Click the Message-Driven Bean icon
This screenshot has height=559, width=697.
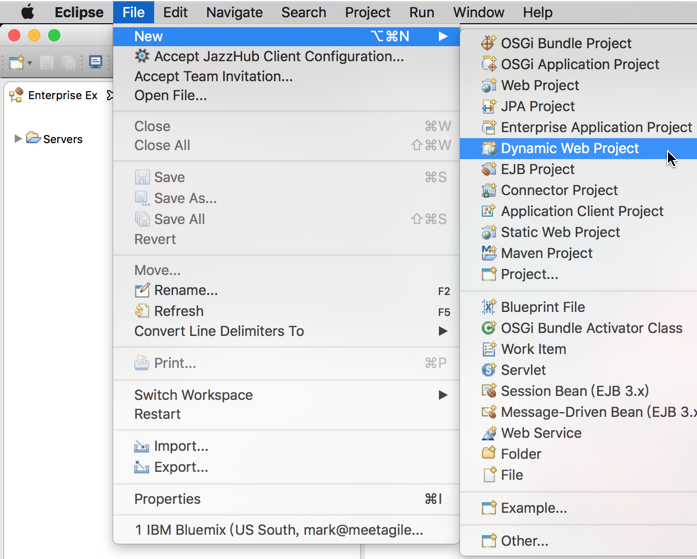pos(489,412)
